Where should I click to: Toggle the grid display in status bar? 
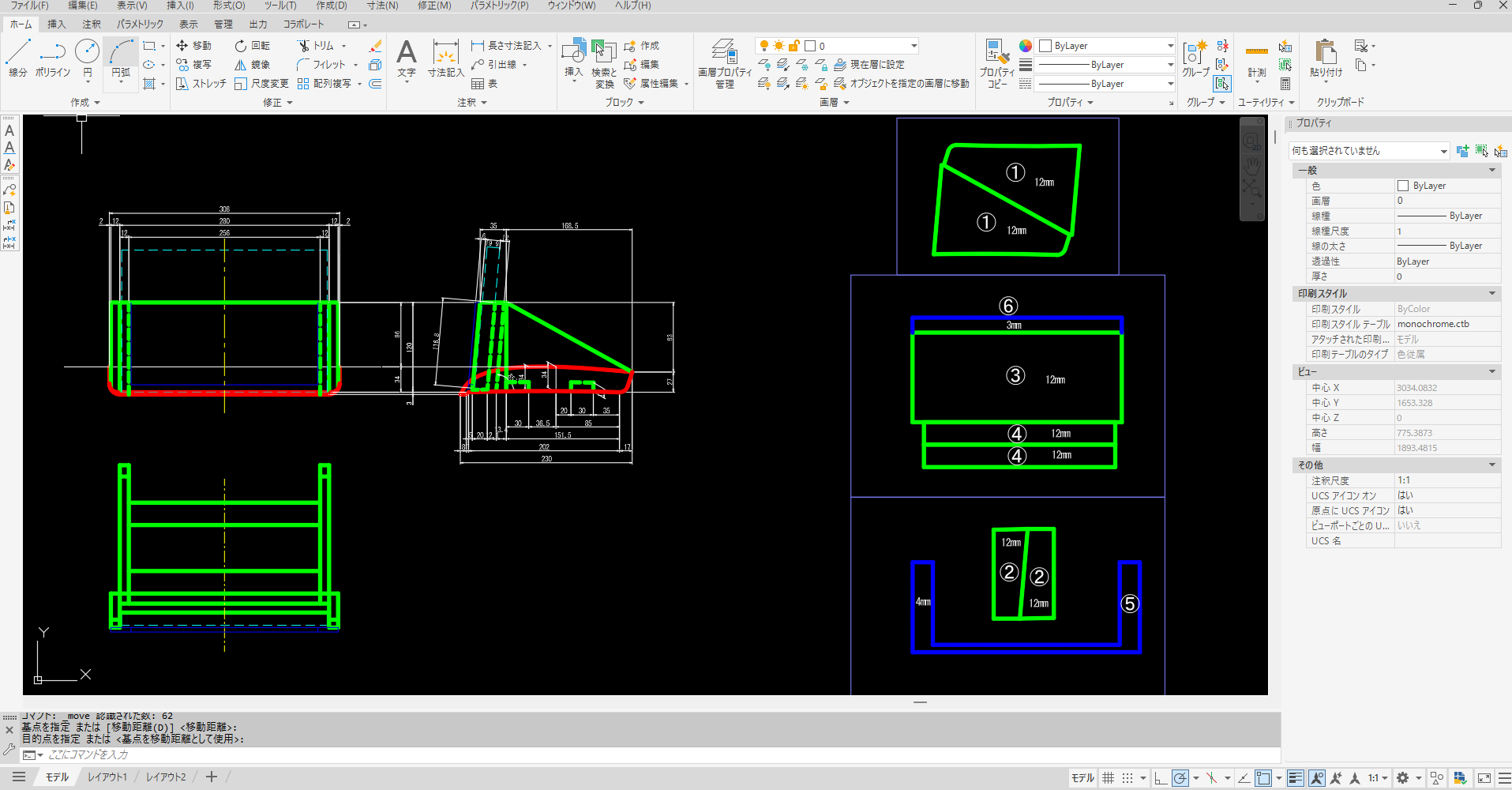tap(1109, 778)
